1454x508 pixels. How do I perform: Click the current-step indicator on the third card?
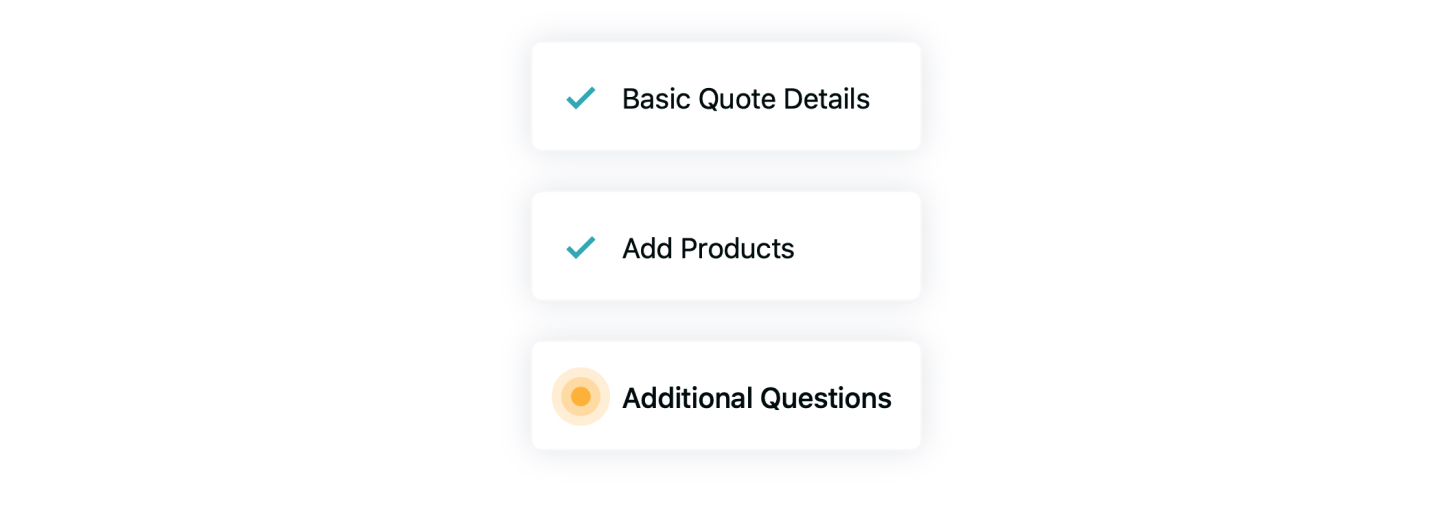click(x=581, y=397)
